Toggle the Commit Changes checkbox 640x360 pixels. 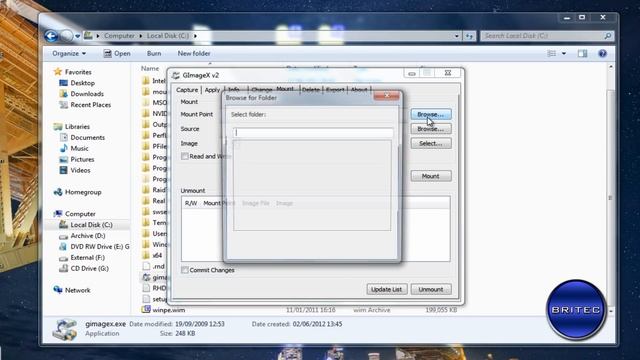coord(185,270)
